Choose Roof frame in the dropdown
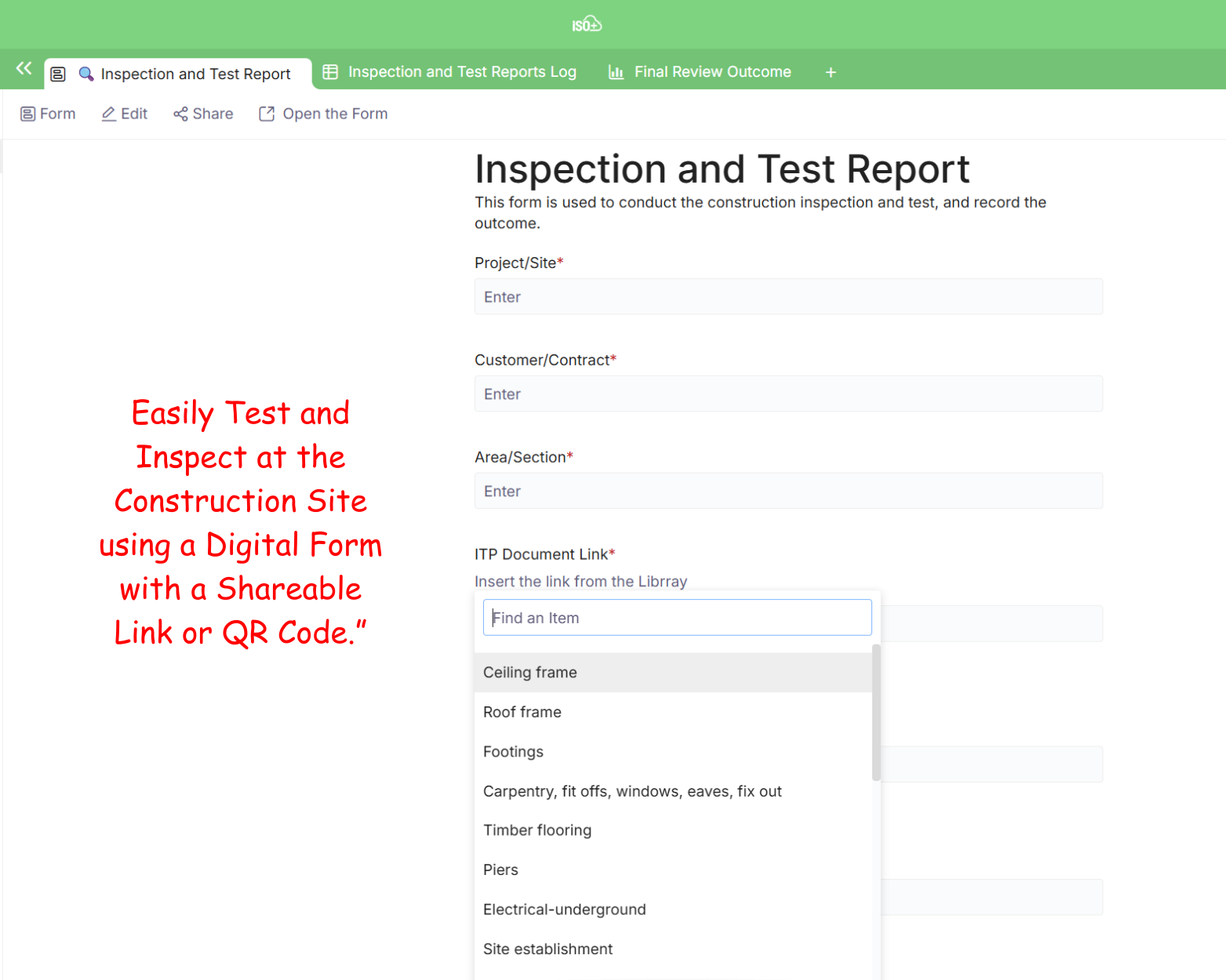1226x980 pixels. (522, 712)
